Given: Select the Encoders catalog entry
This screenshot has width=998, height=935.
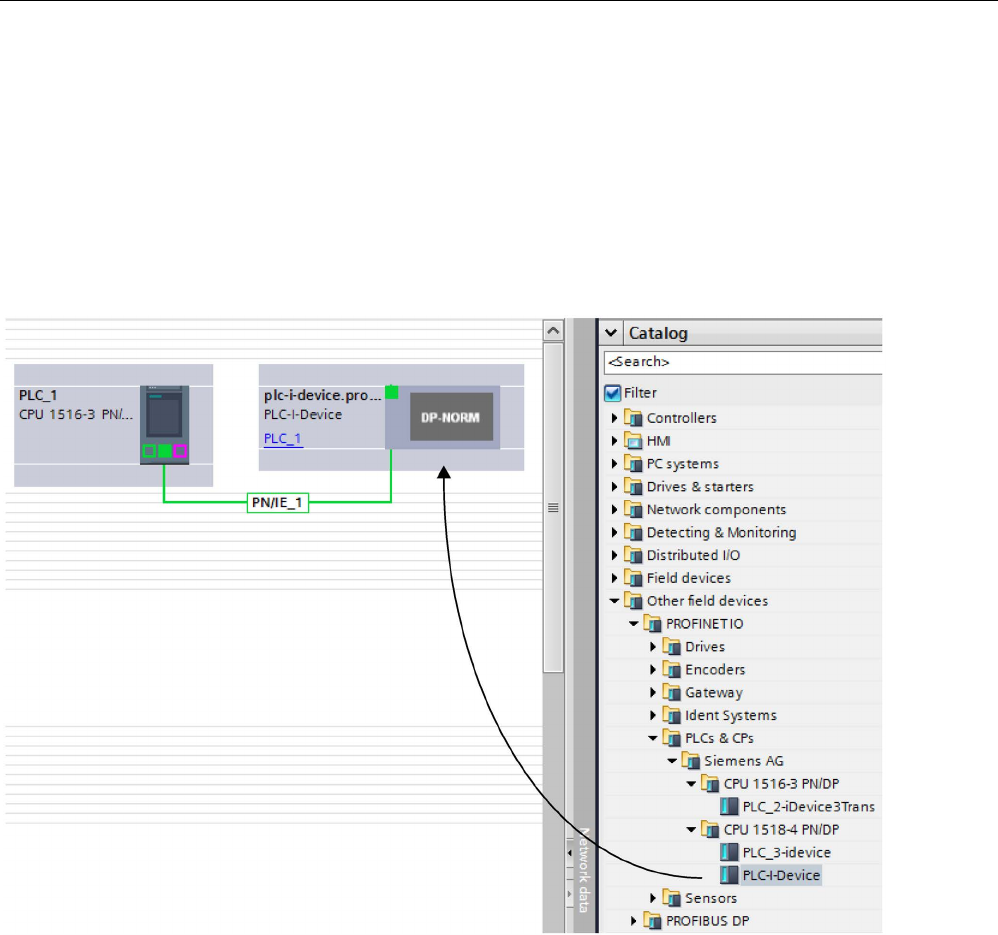Looking at the screenshot, I should pos(715,670).
